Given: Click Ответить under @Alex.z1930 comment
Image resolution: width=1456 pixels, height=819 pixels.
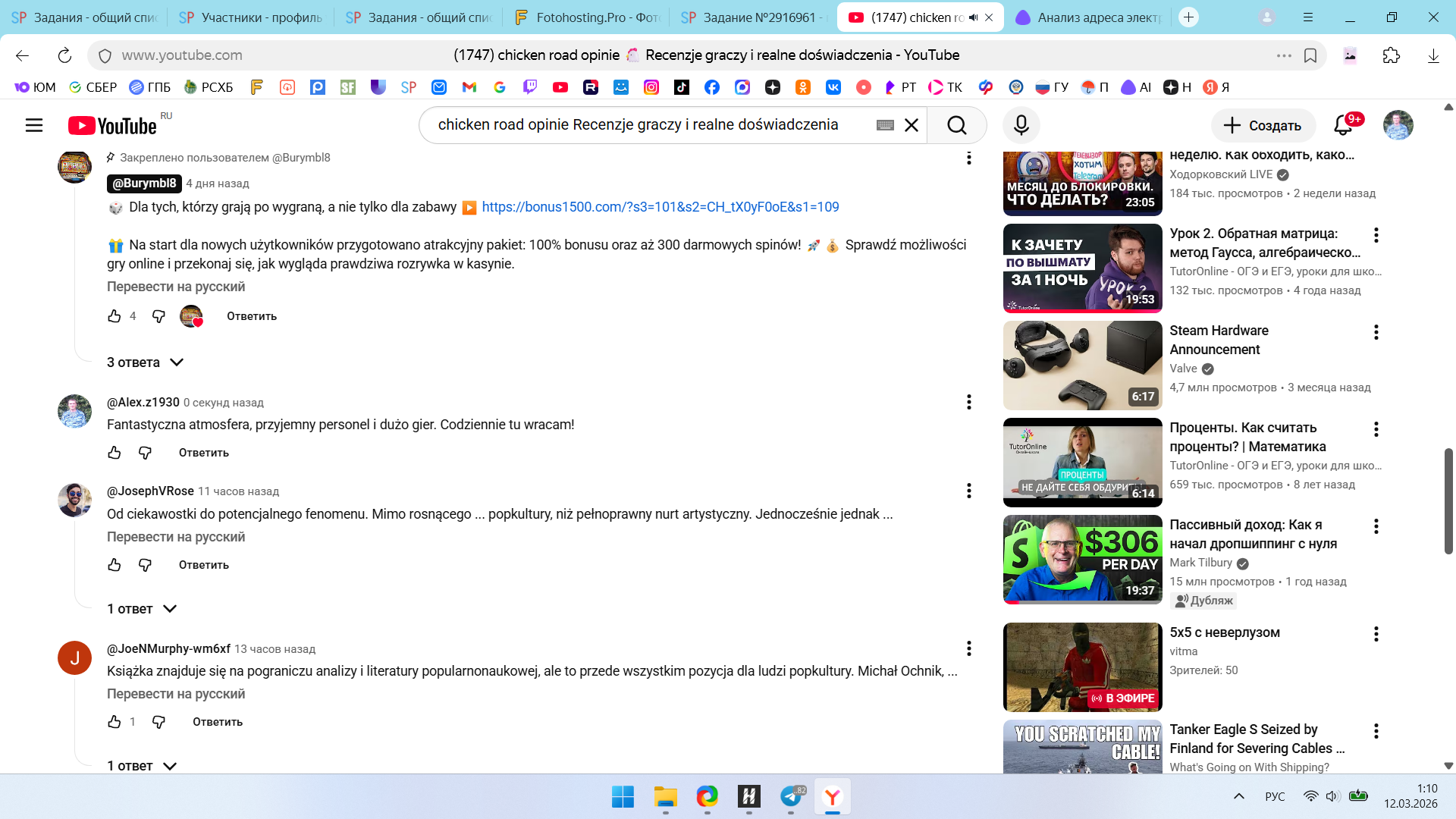Looking at the screenshot, I should [203, 453].
